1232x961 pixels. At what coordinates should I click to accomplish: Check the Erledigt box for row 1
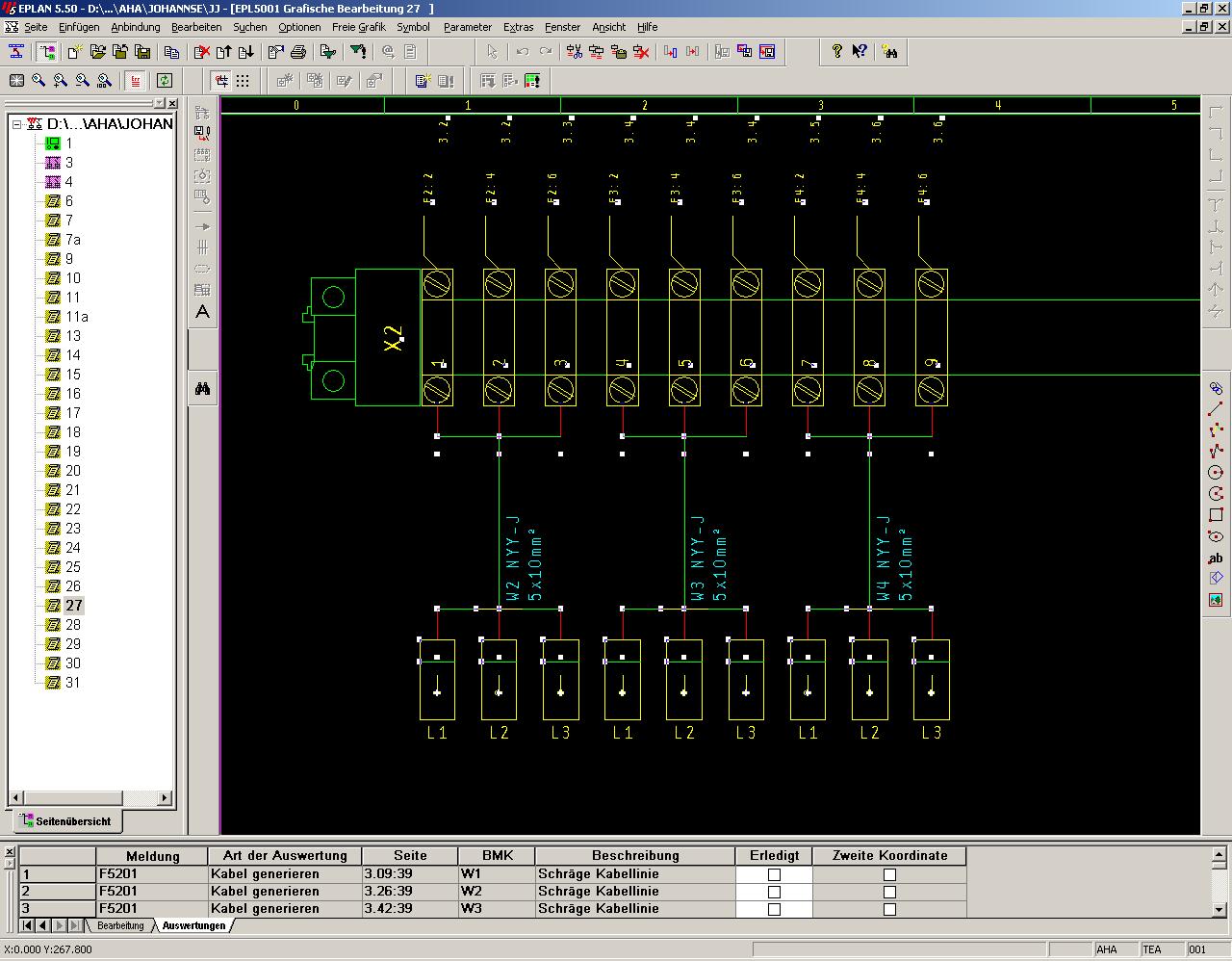click(x=774, y=874)
